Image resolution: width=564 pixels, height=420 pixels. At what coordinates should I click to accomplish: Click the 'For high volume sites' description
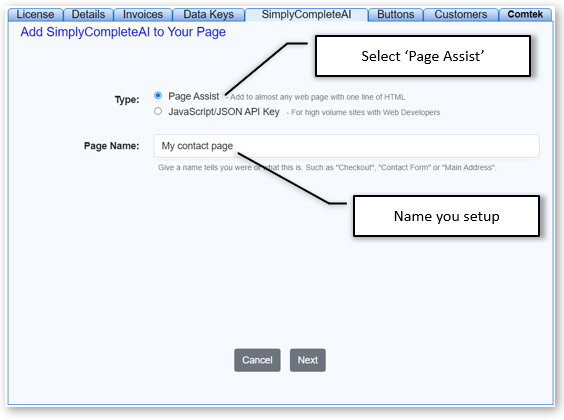[363, 113]
